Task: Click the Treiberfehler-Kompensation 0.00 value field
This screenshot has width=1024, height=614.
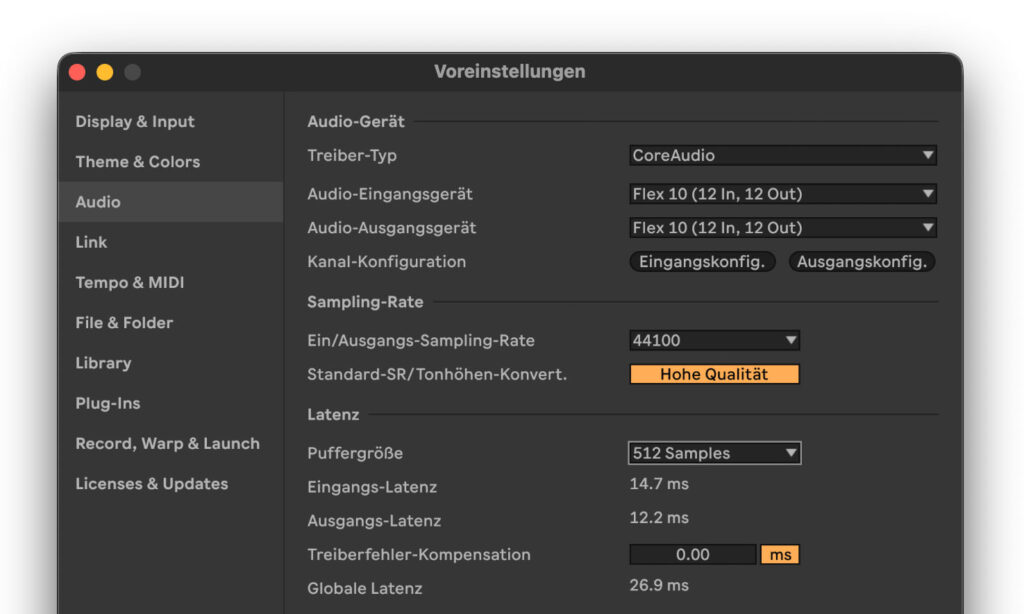Action: (x=692, y=555)
